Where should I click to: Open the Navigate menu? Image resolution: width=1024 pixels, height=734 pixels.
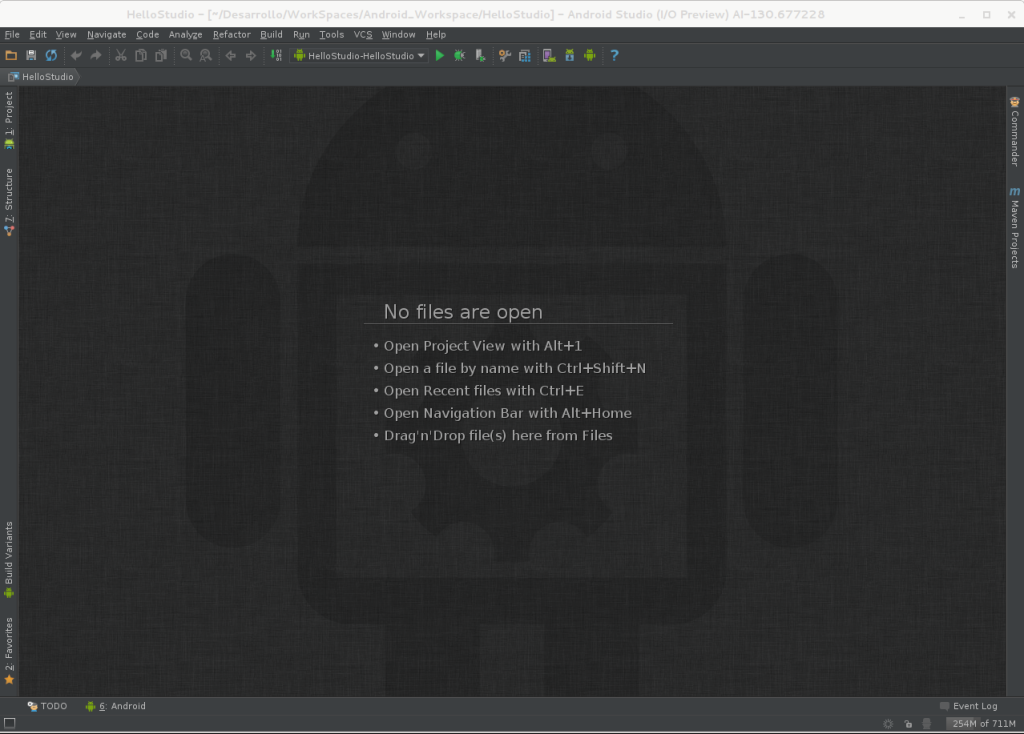point(106,35)
